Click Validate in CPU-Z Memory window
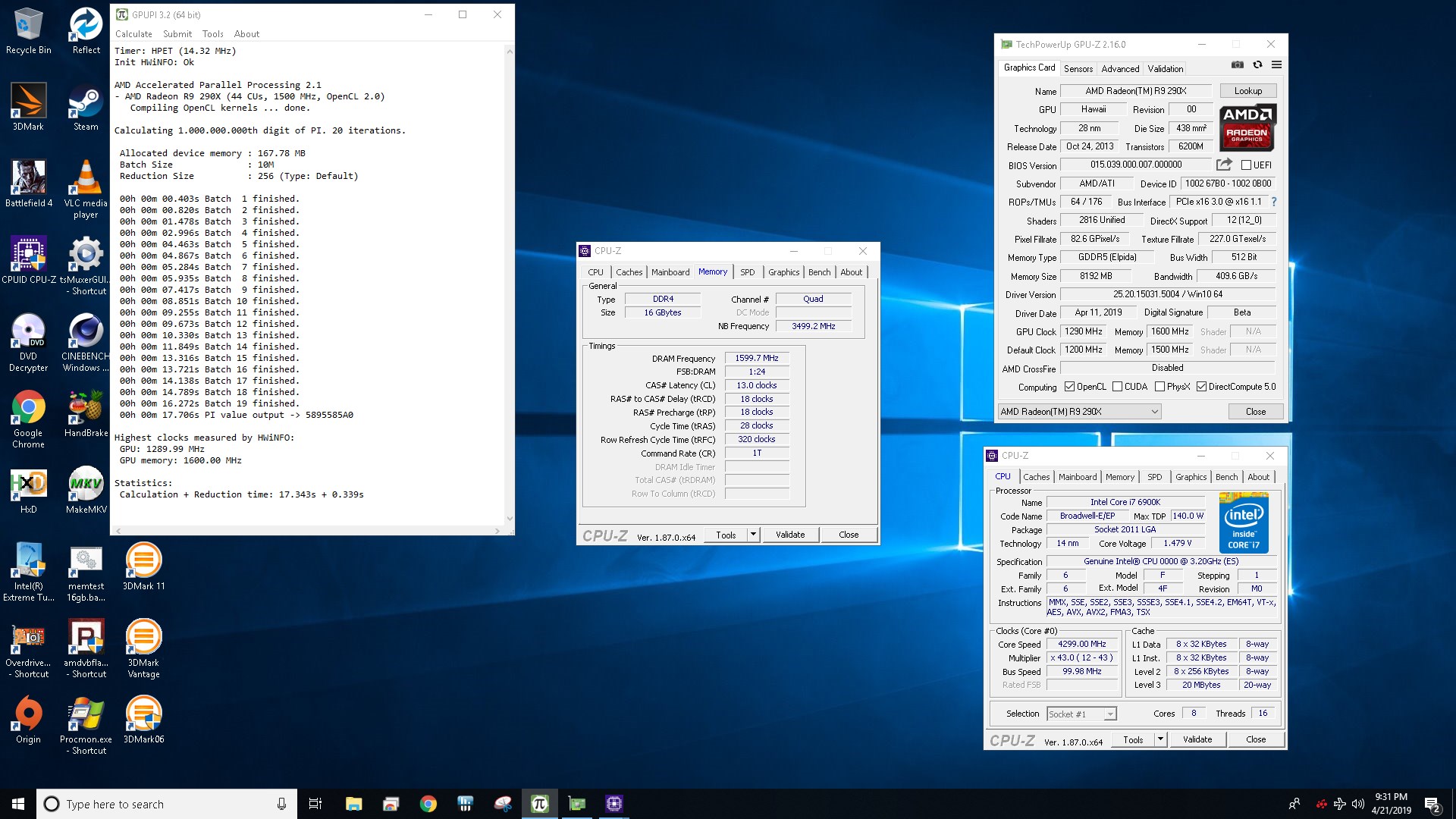This screenshot has width=1456, height=819. click(x=790, y=535)
